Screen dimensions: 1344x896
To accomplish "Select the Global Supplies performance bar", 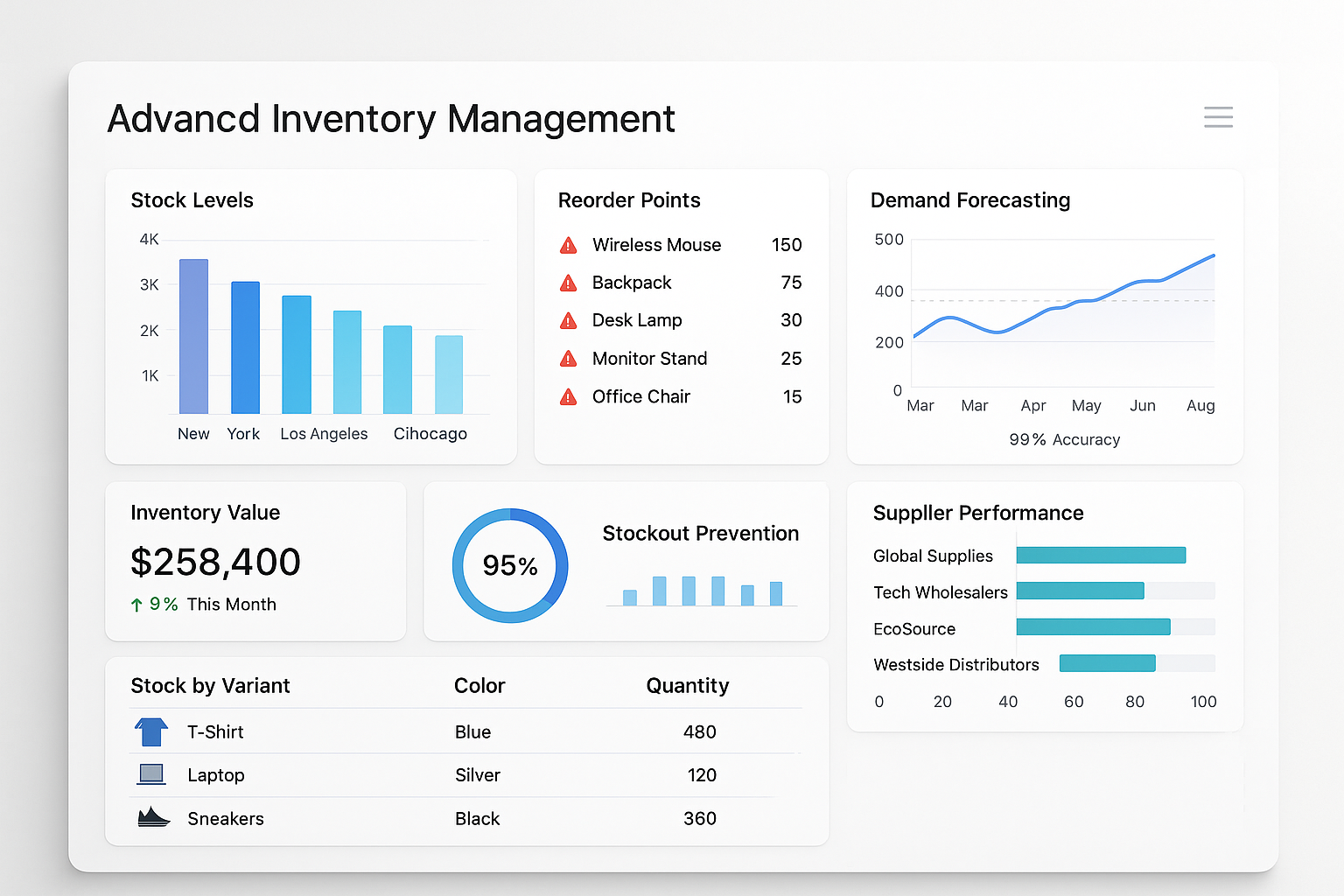I will (x=1101, y=555).
